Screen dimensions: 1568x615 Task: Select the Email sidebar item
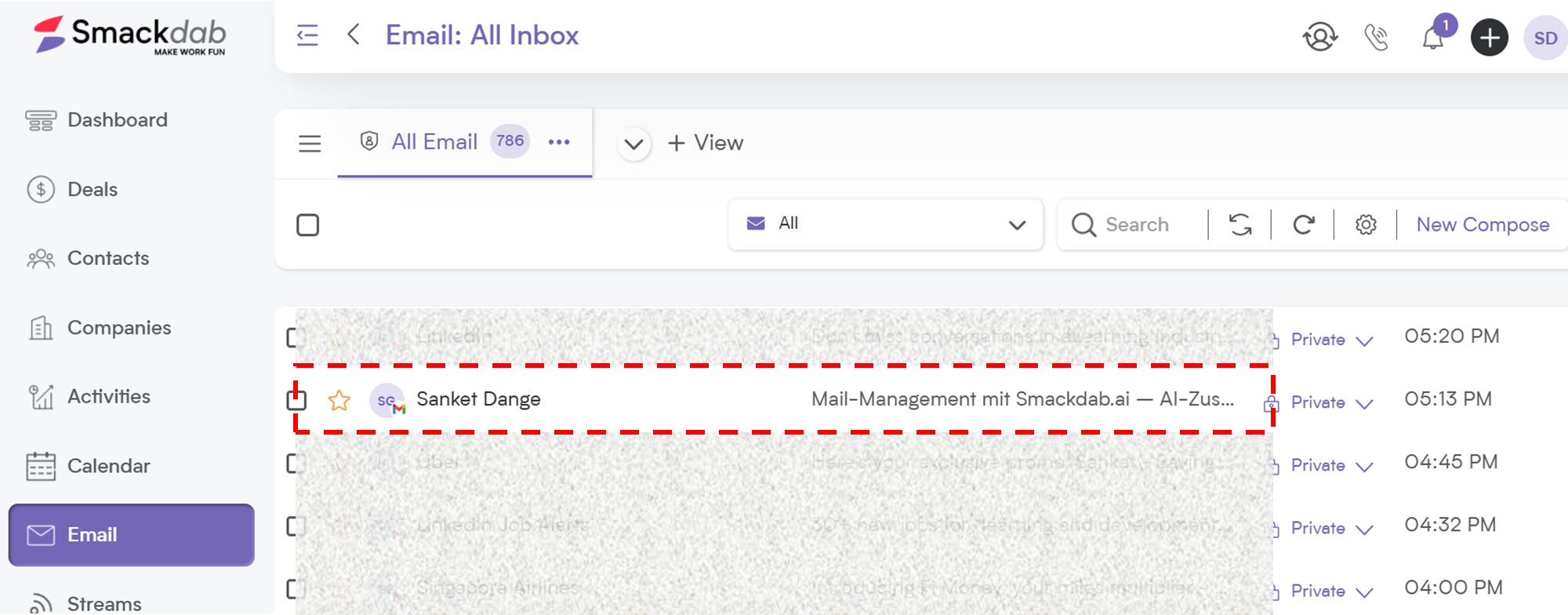point(131,535)
